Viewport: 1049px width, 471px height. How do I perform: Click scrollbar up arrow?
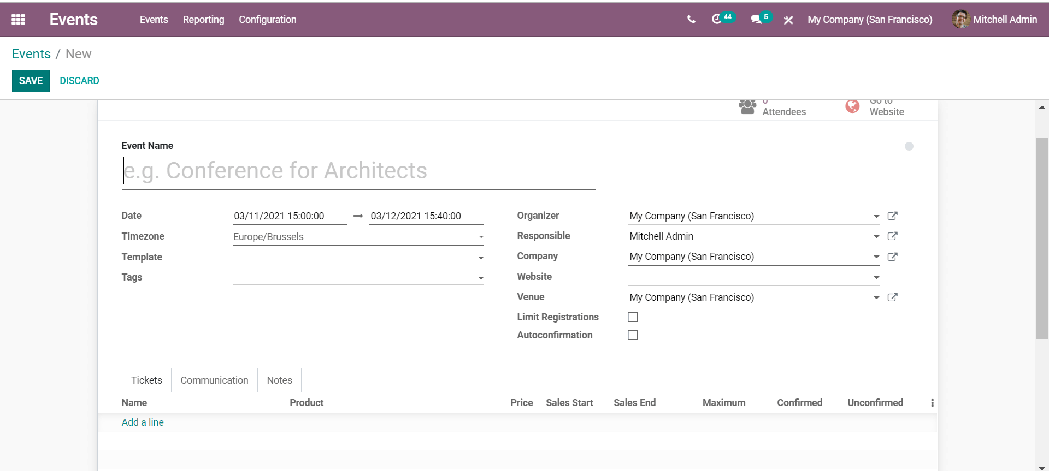pyautogui.click(x=1042, y=107)
